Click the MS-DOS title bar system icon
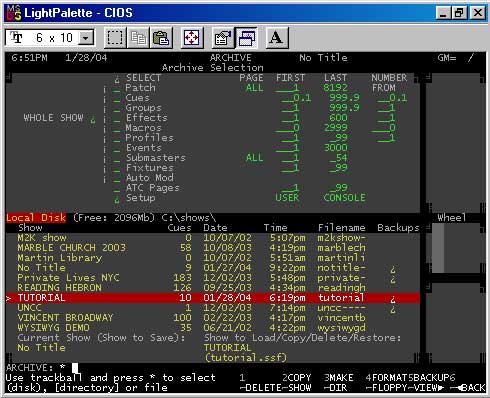Screen dimensions: 490x398 [14, 13]
